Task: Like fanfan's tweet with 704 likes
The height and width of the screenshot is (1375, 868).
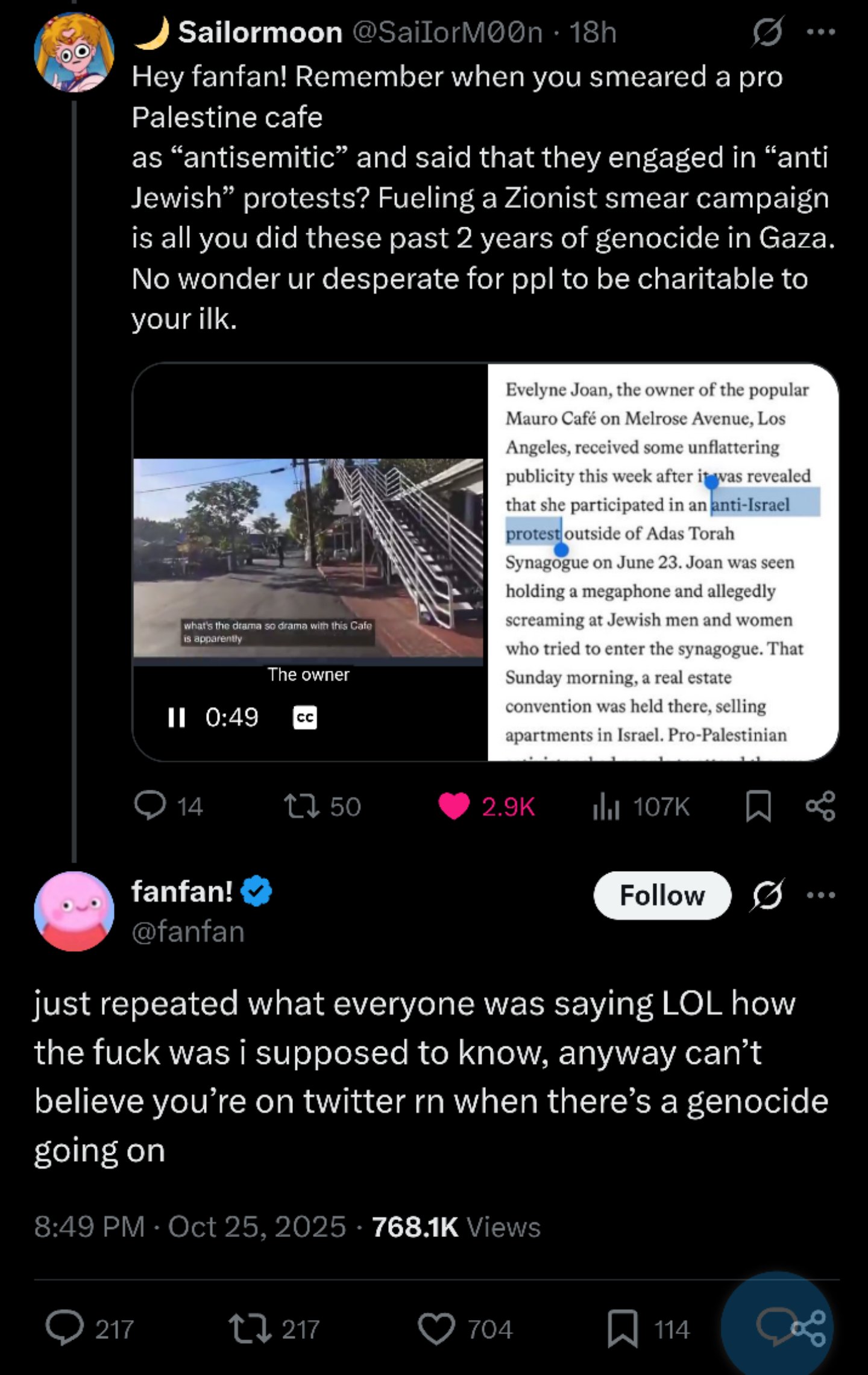Action: coord(436,1329)
